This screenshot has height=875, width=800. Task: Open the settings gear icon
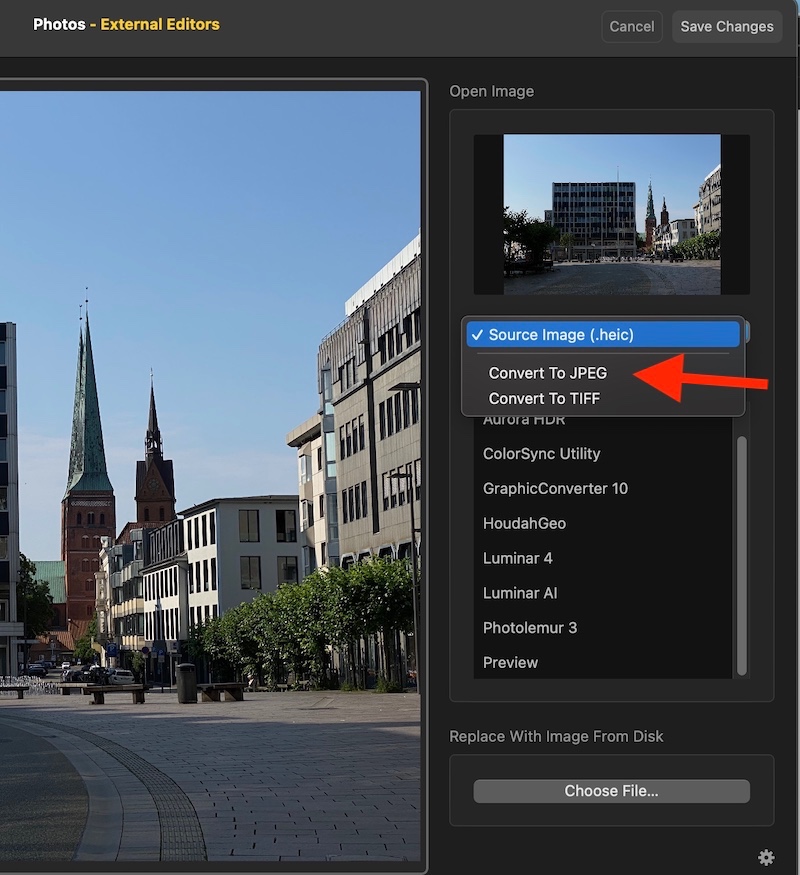(766, 857)
